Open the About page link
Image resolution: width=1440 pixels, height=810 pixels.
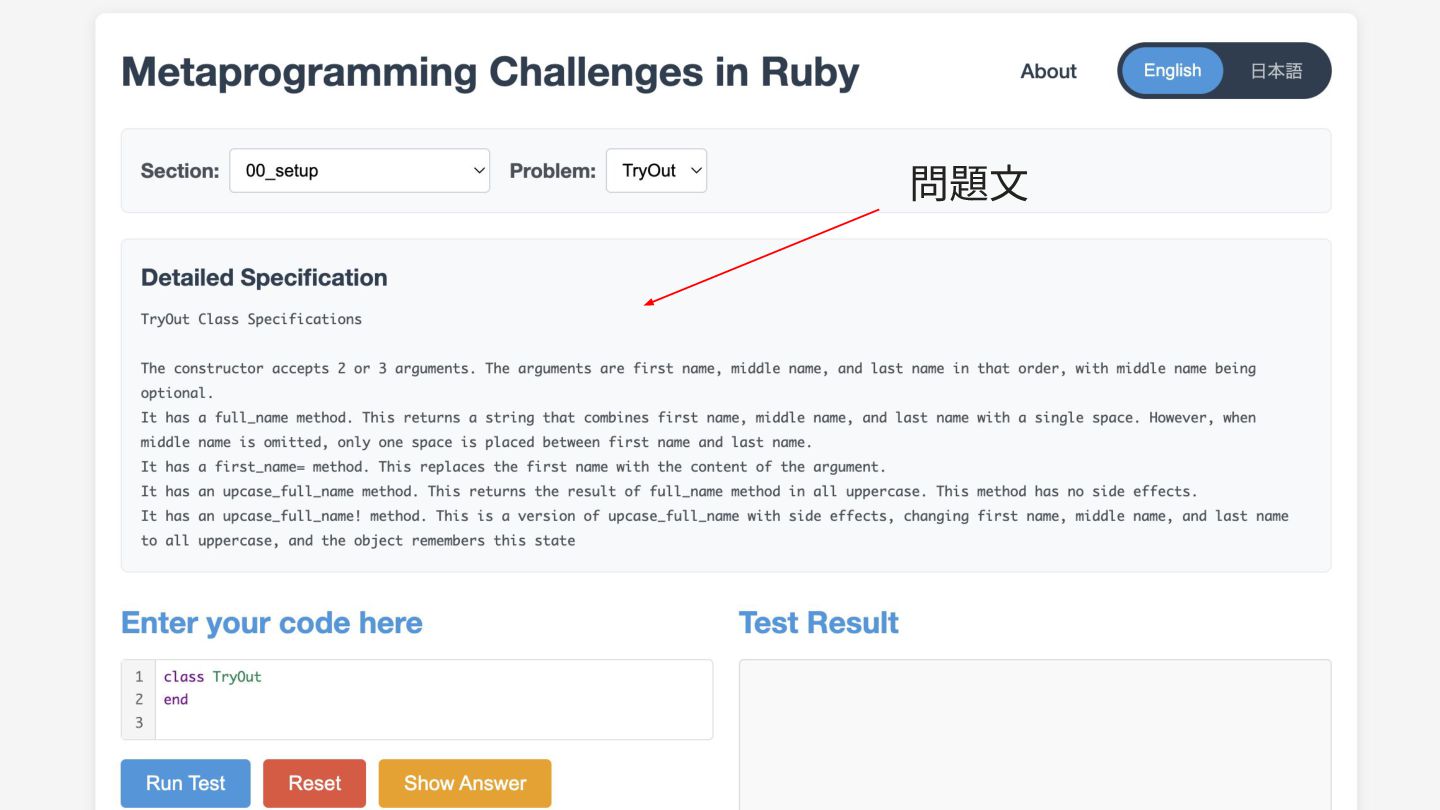(1048, 71)
